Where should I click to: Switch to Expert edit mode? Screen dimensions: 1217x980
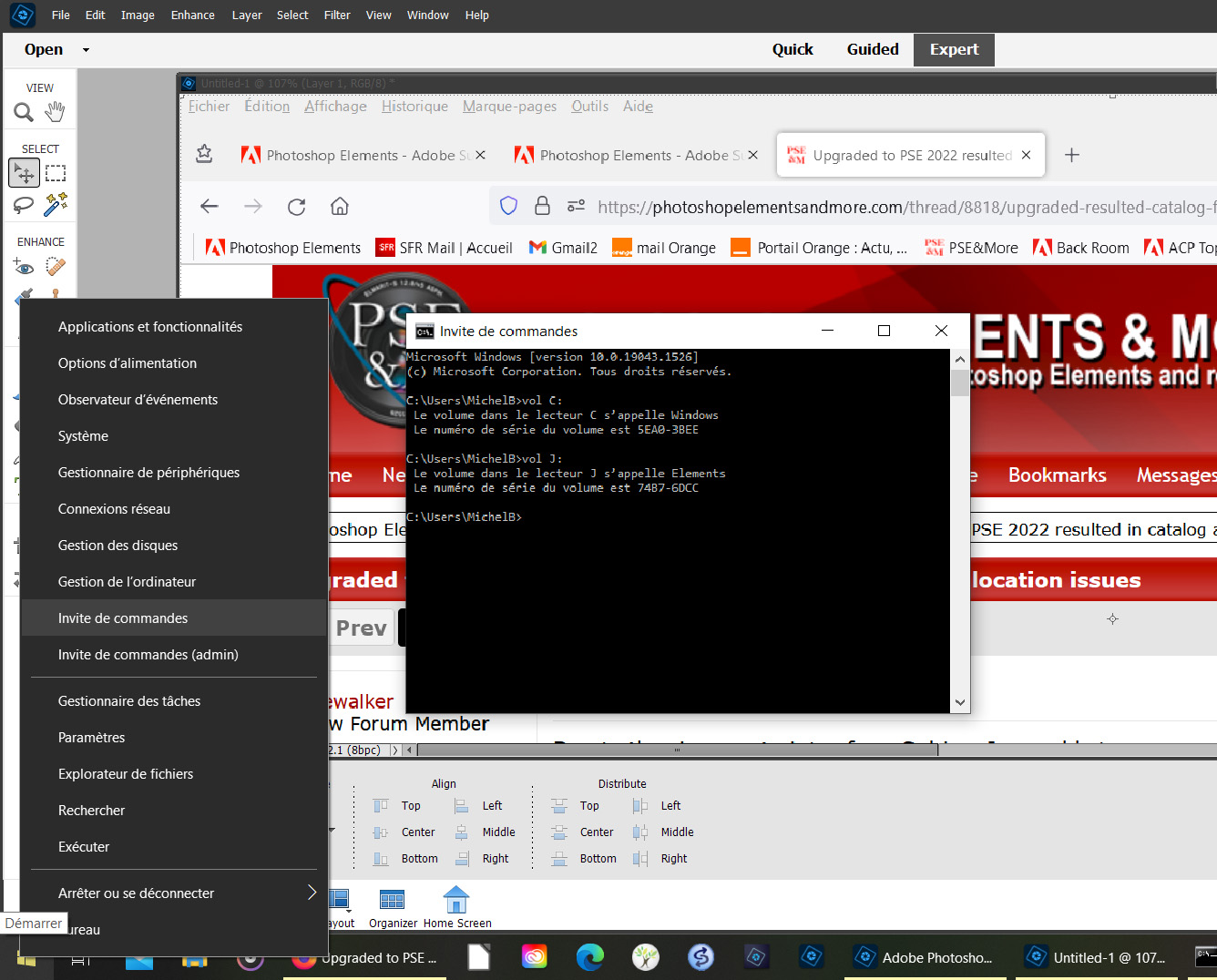(x=954, y=50)
